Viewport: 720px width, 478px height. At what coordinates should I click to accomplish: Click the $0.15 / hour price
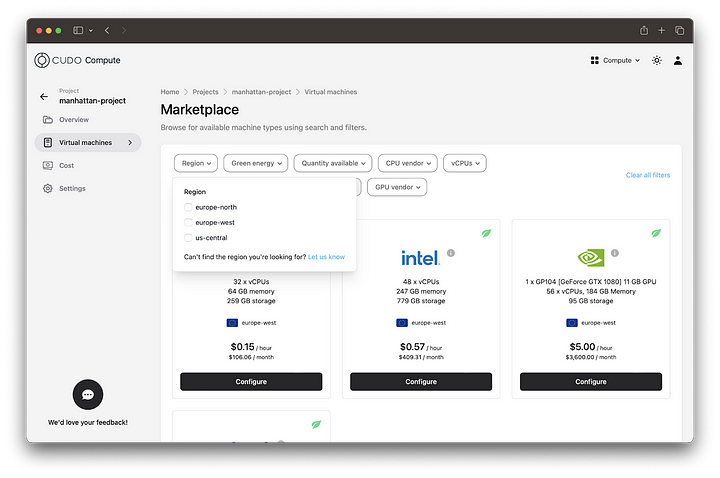click(251, 347)
